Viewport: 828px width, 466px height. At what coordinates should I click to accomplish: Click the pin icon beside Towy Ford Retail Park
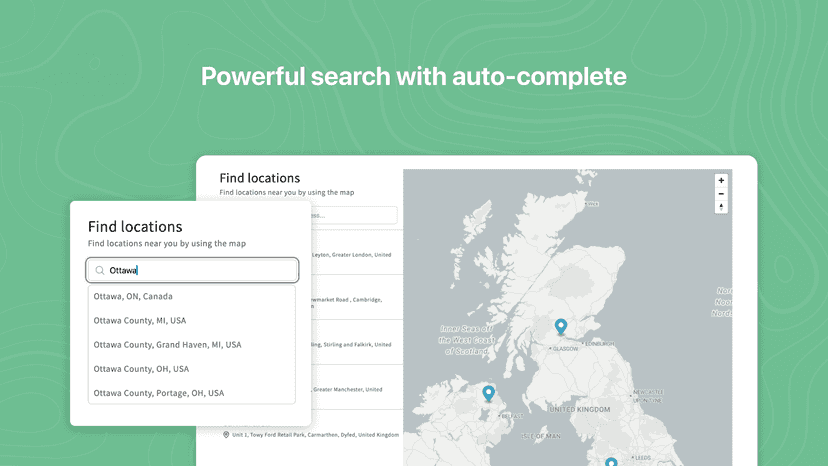[x=226, y=435]
